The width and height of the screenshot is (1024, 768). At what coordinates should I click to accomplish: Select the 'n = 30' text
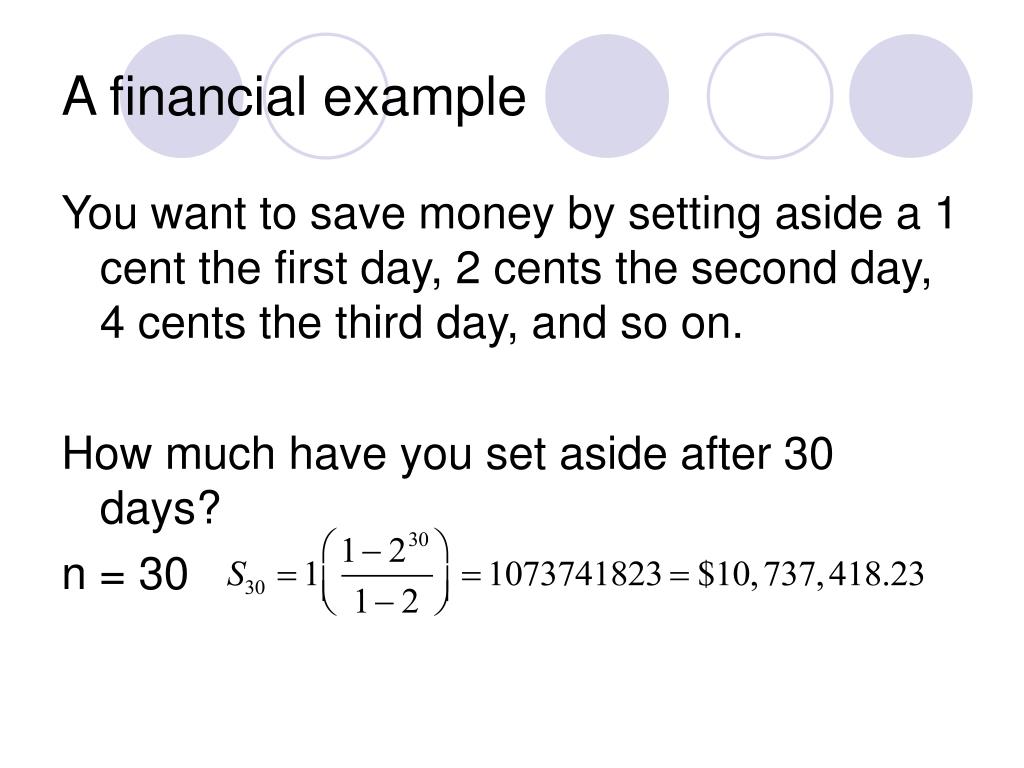click(125, 575)
